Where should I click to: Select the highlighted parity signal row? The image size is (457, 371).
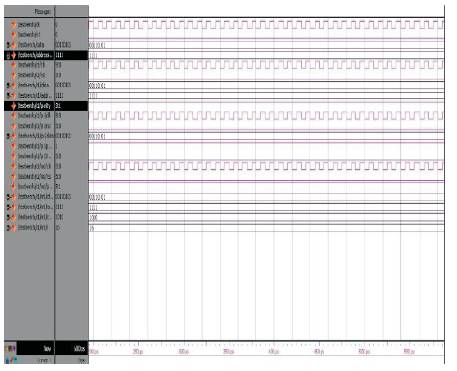click(46, 106)
